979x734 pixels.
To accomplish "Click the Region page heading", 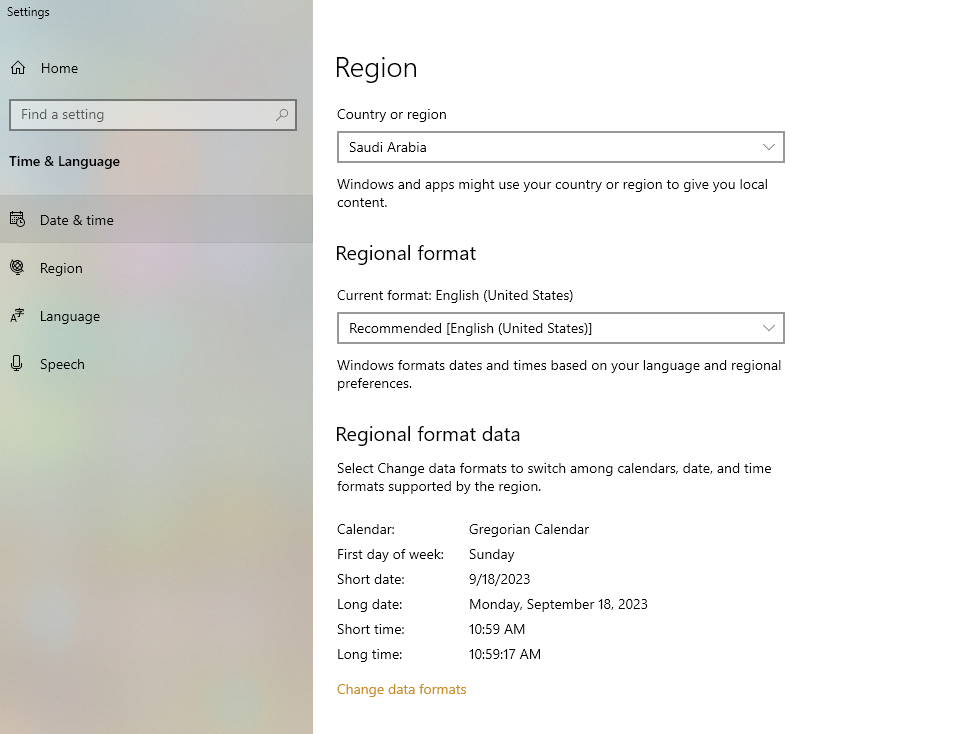I will 376,67.
